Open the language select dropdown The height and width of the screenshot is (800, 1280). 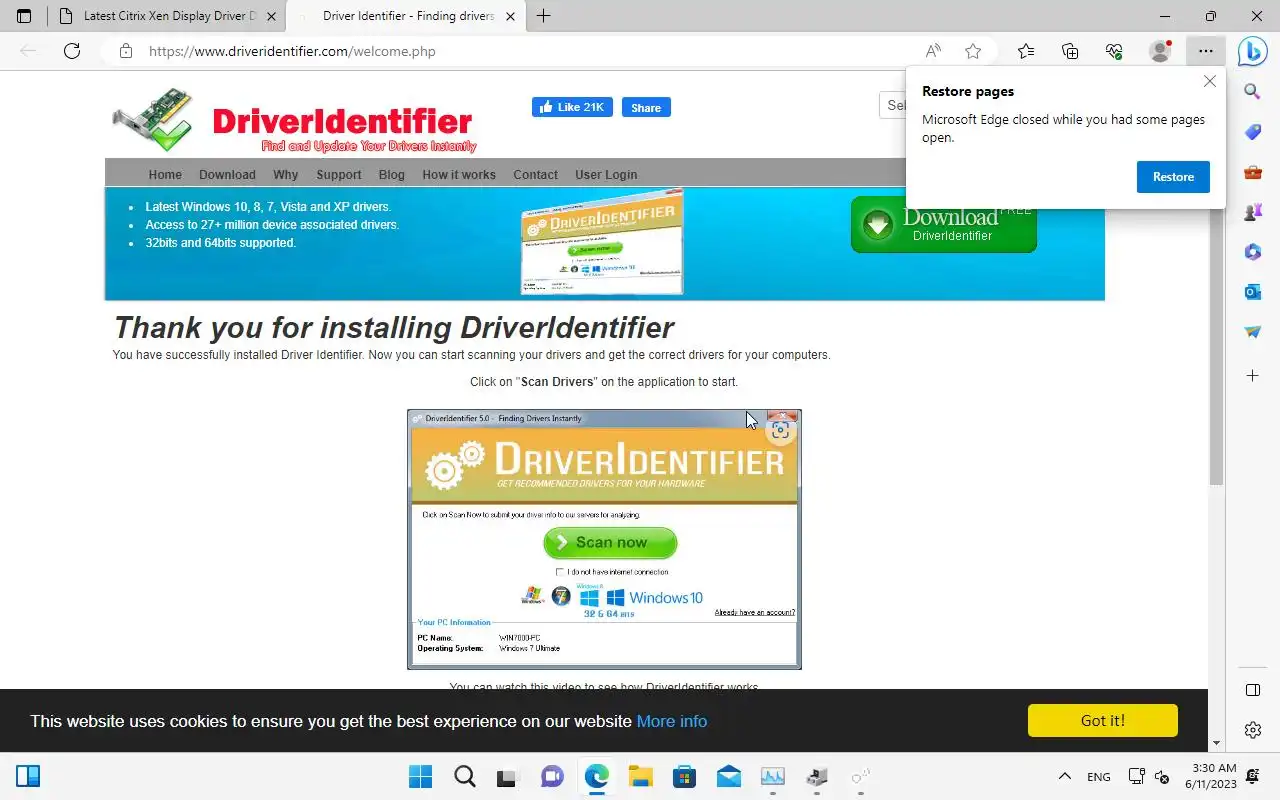click(x=894, y=105)
